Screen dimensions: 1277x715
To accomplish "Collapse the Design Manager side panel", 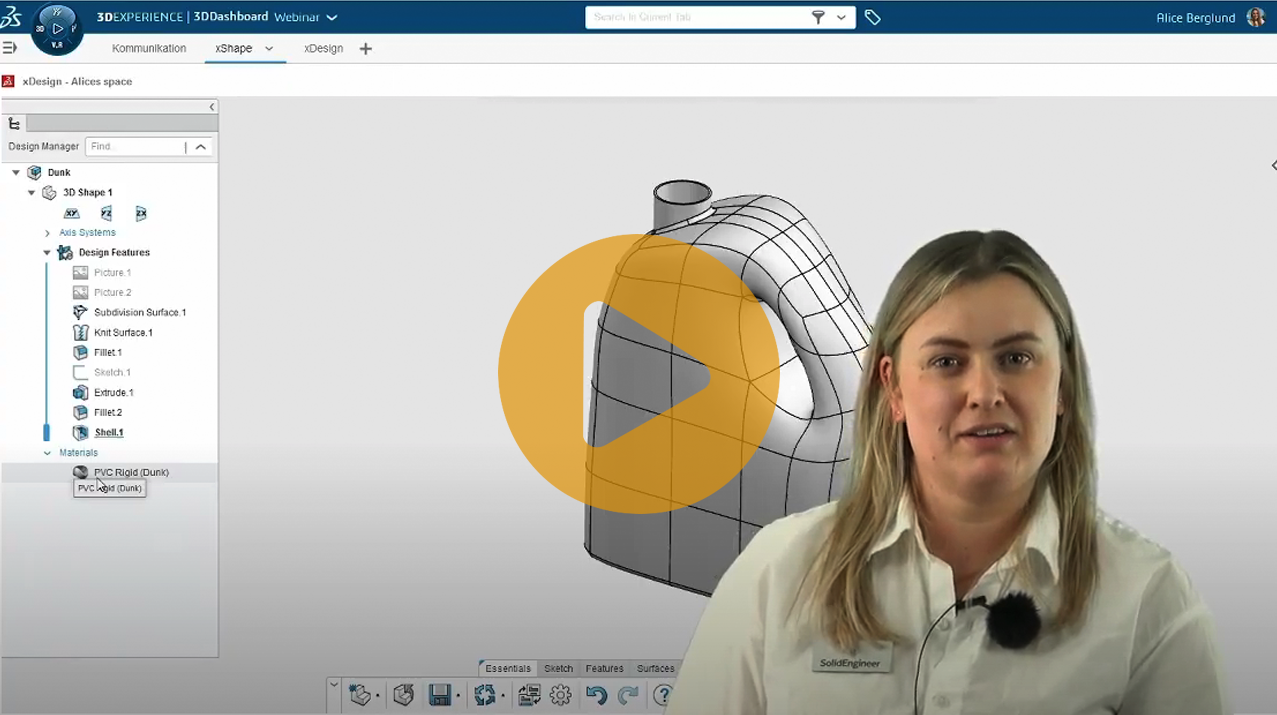I will pyautogui.click(x=211, y=107).
